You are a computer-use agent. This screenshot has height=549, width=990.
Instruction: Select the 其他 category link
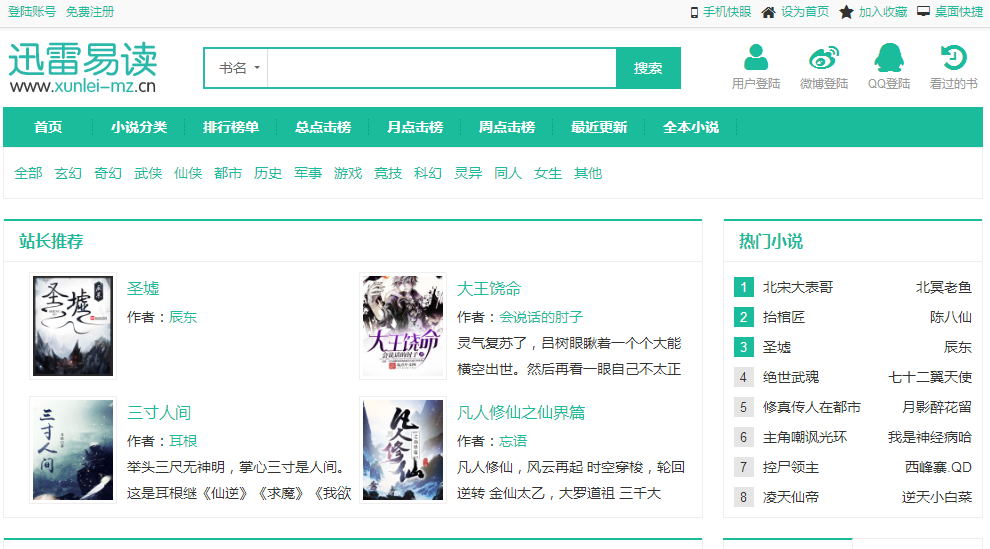(588, 173)
